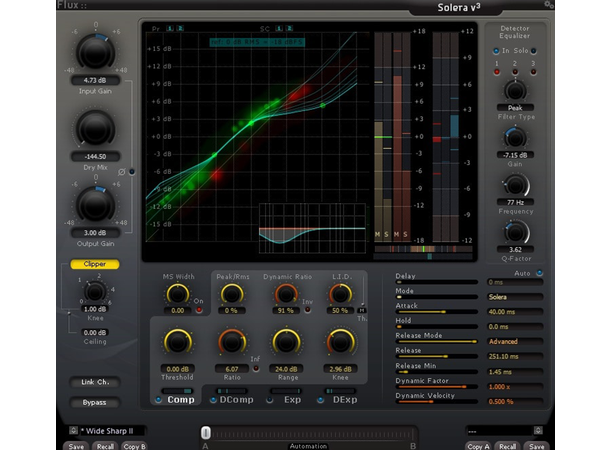Toggle the DExp section LED
This screenshot has height=450, width=610.
(x=320, y=400)
